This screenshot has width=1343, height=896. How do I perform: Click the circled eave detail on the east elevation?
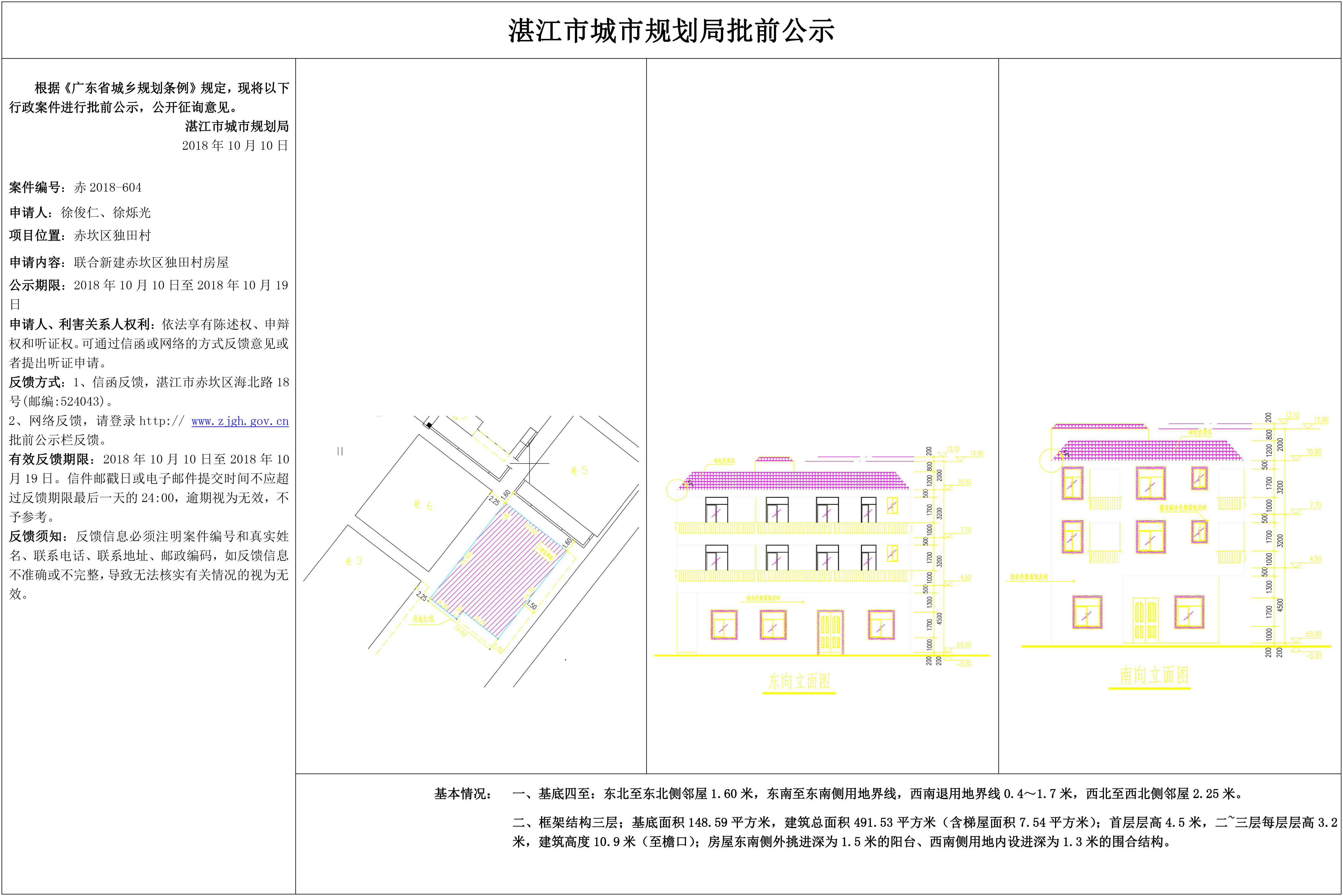point(677,489)
